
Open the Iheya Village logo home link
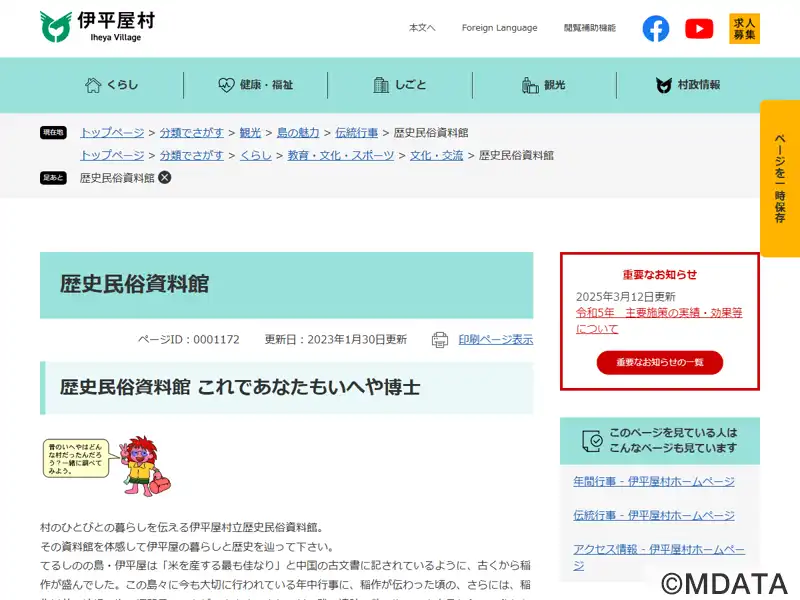(x=97, y=27)
